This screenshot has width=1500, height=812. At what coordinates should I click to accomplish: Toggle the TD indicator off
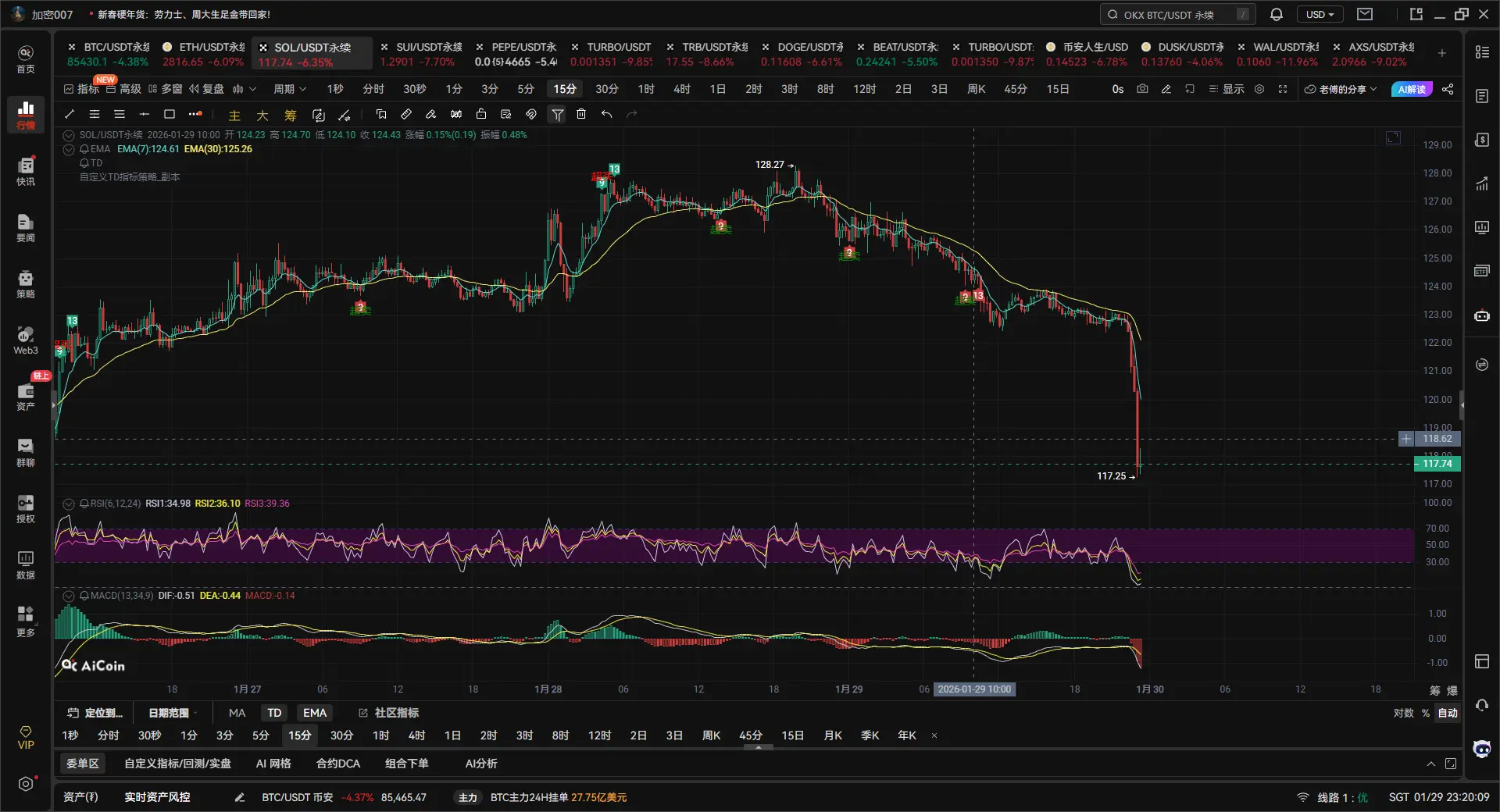coord(274,713)
